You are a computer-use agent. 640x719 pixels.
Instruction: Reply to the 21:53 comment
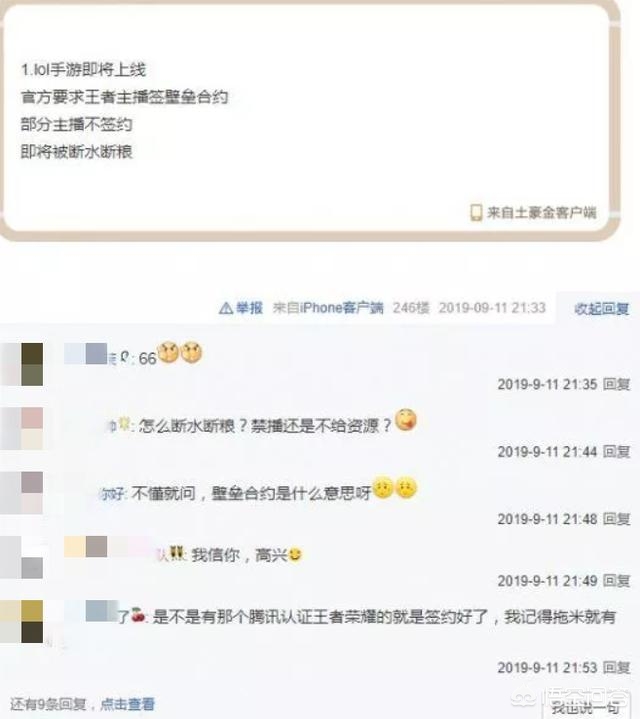coord(616,667)
